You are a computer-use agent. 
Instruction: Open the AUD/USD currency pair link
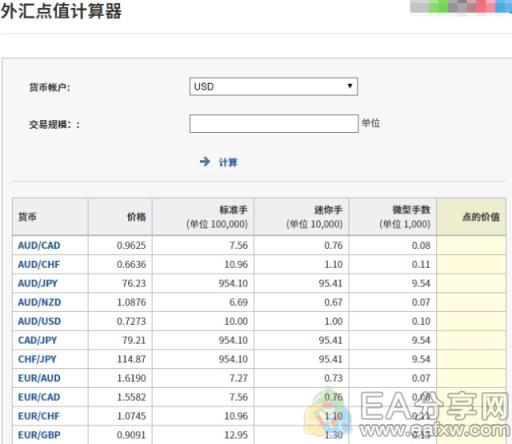point(39,321)
